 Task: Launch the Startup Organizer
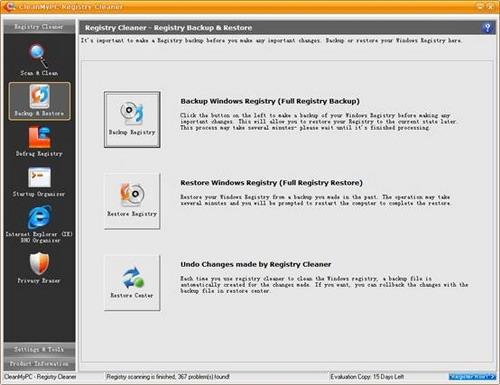(39, 182)
